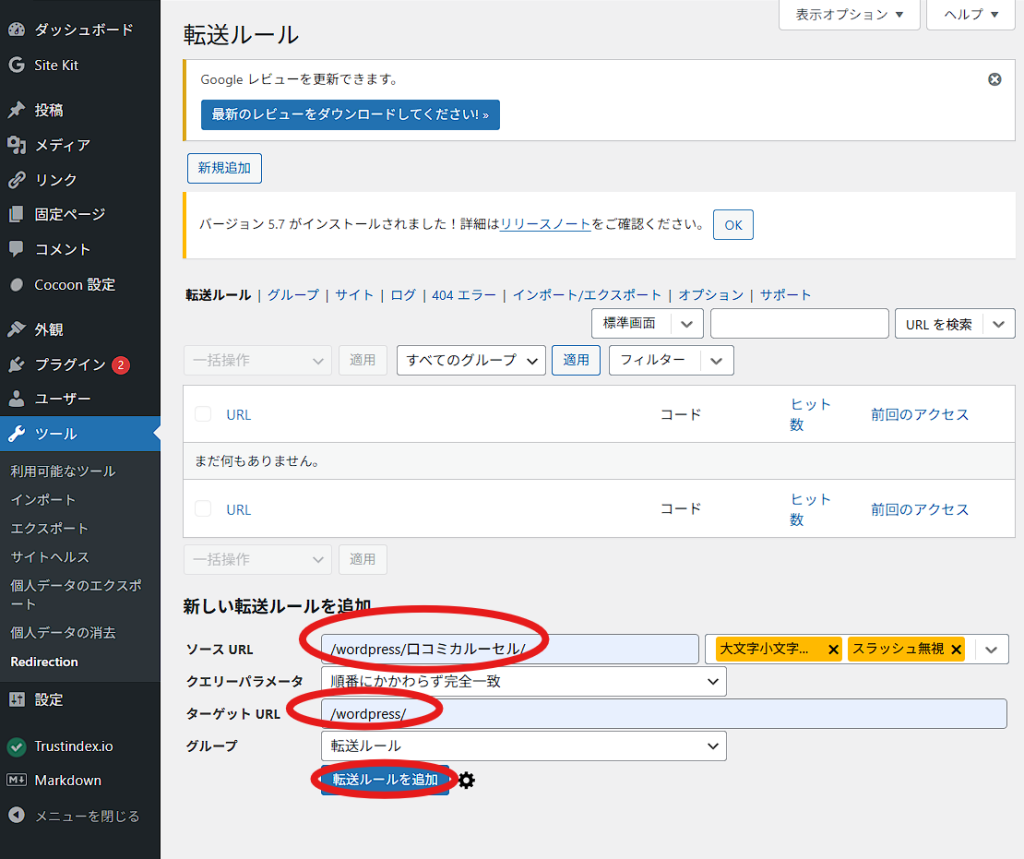The height and width of the screenshot is (859, 1024).
Task: Switch to the サイト tab
Action: click(x=355, y=295)
